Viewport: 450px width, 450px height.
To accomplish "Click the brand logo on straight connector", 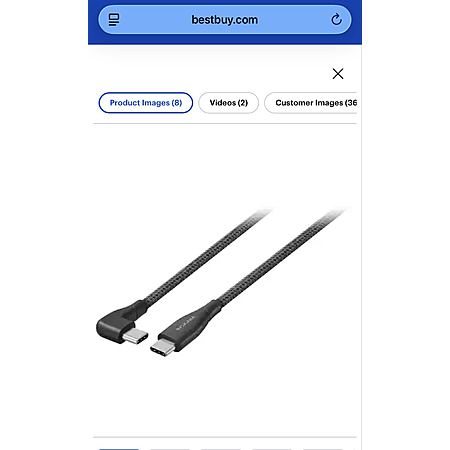I will point(186,323).
